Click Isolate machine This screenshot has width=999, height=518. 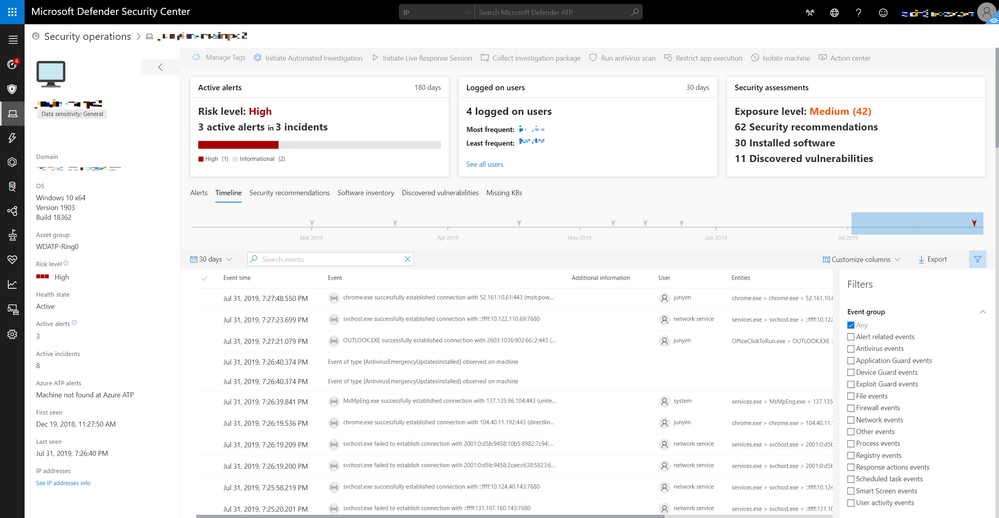780,58
